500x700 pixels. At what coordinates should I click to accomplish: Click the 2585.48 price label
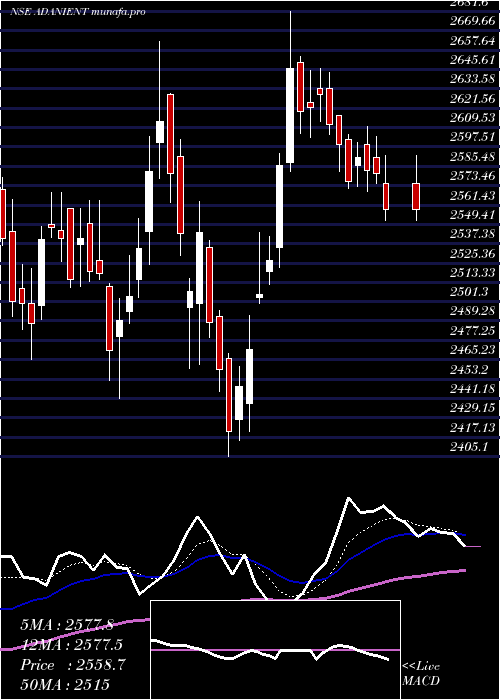coord(472,157)
